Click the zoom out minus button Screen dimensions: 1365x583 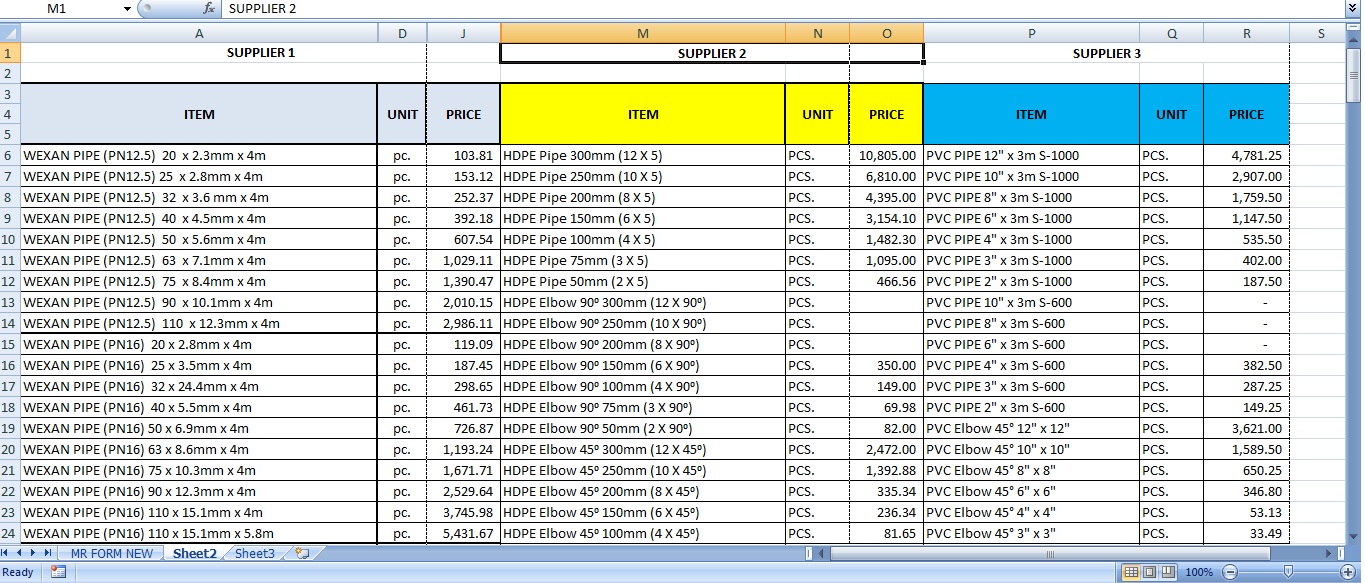[x=1230, y=572]
